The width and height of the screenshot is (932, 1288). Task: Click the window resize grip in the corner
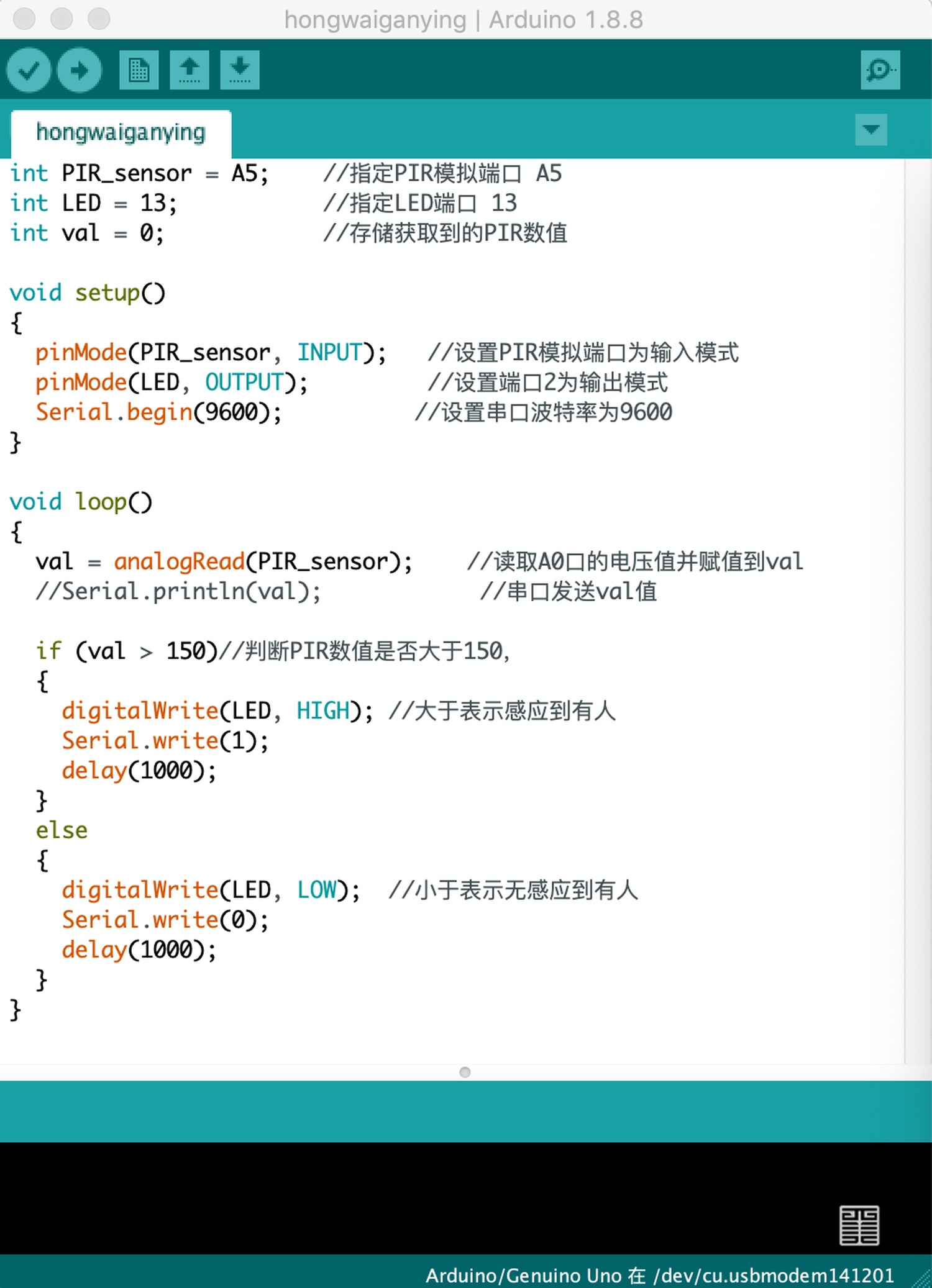click(x=922, y=1279)
